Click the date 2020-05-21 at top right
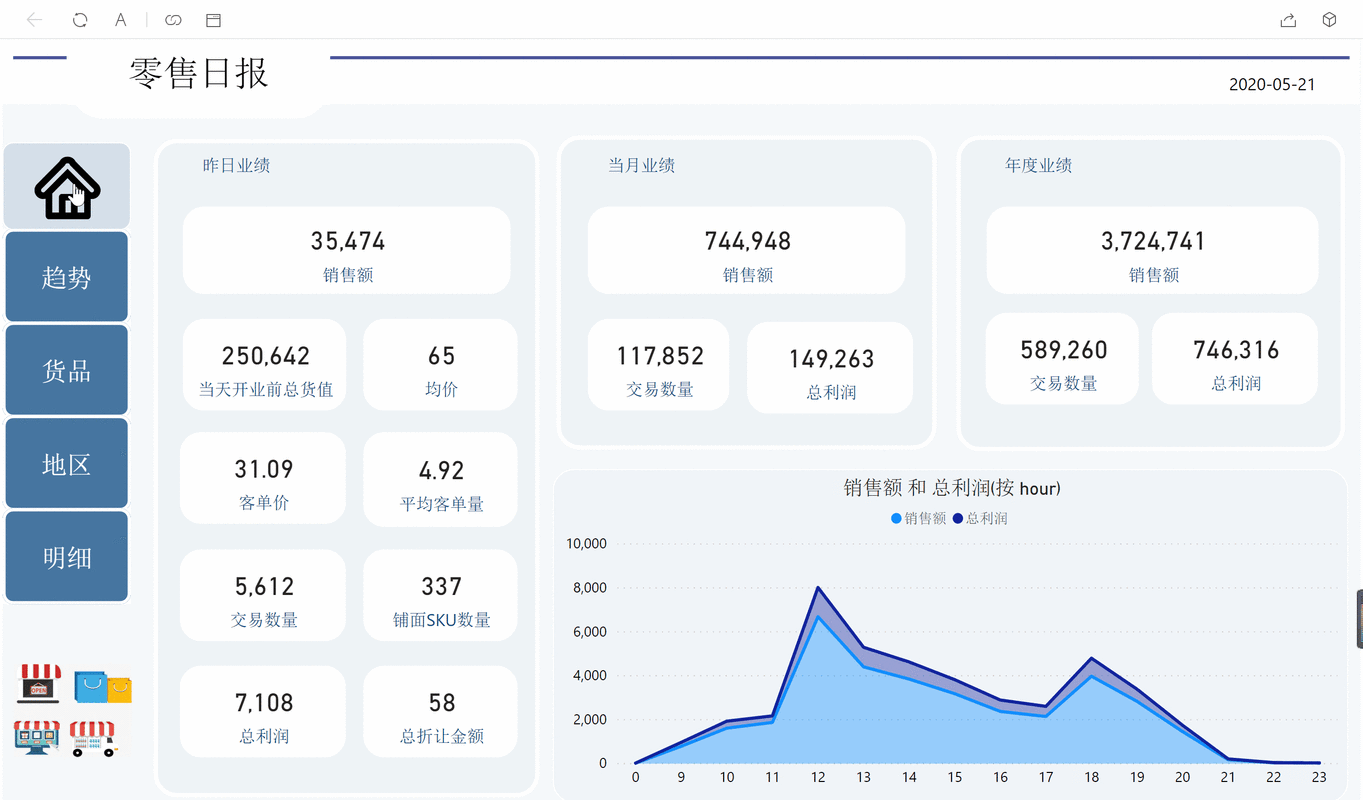1363x800 pixels. pyautogui.click(x=1273, y=84)
